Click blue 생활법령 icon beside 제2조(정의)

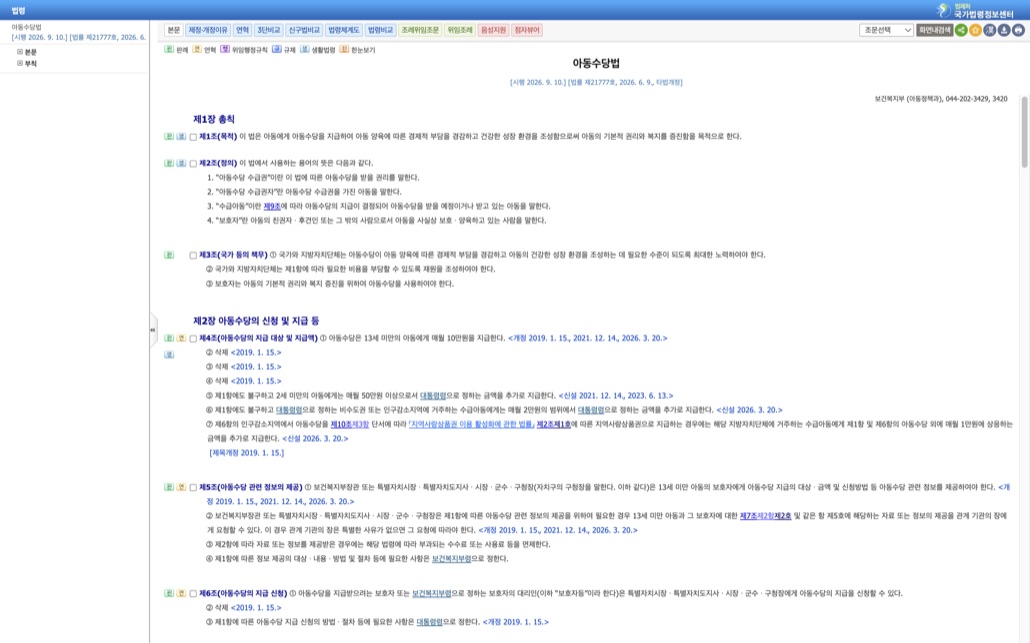(181, 163)
